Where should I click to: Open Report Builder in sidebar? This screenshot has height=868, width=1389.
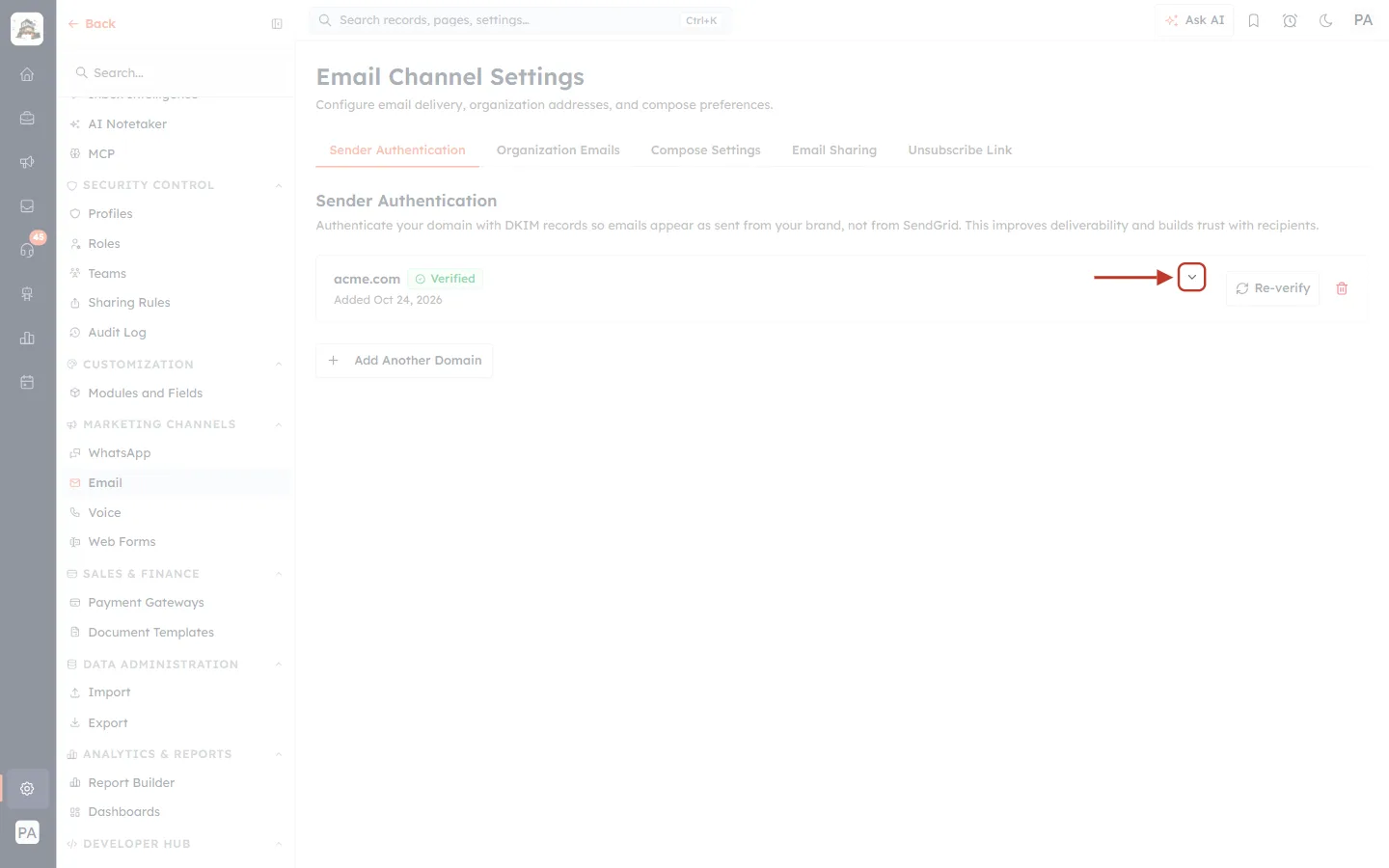click(x=131, y=783)
